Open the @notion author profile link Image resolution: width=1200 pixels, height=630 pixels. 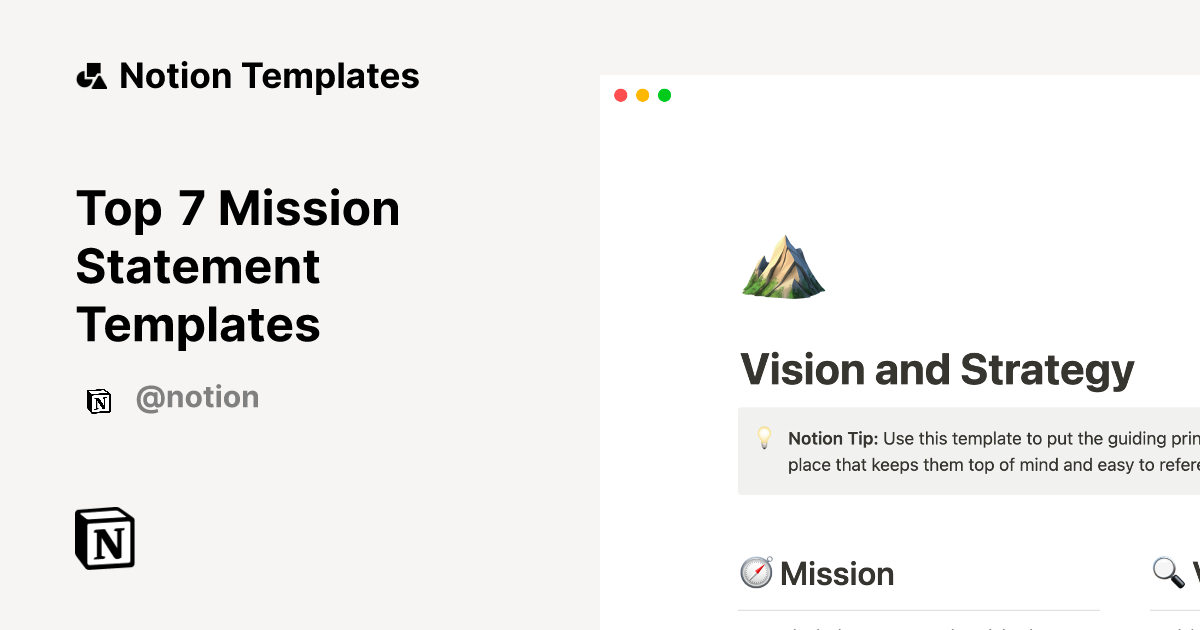point(197,398)
